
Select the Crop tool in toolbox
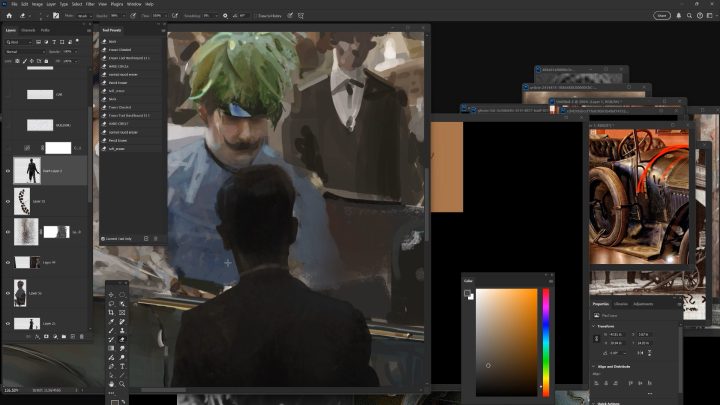(x=111, y=312)
